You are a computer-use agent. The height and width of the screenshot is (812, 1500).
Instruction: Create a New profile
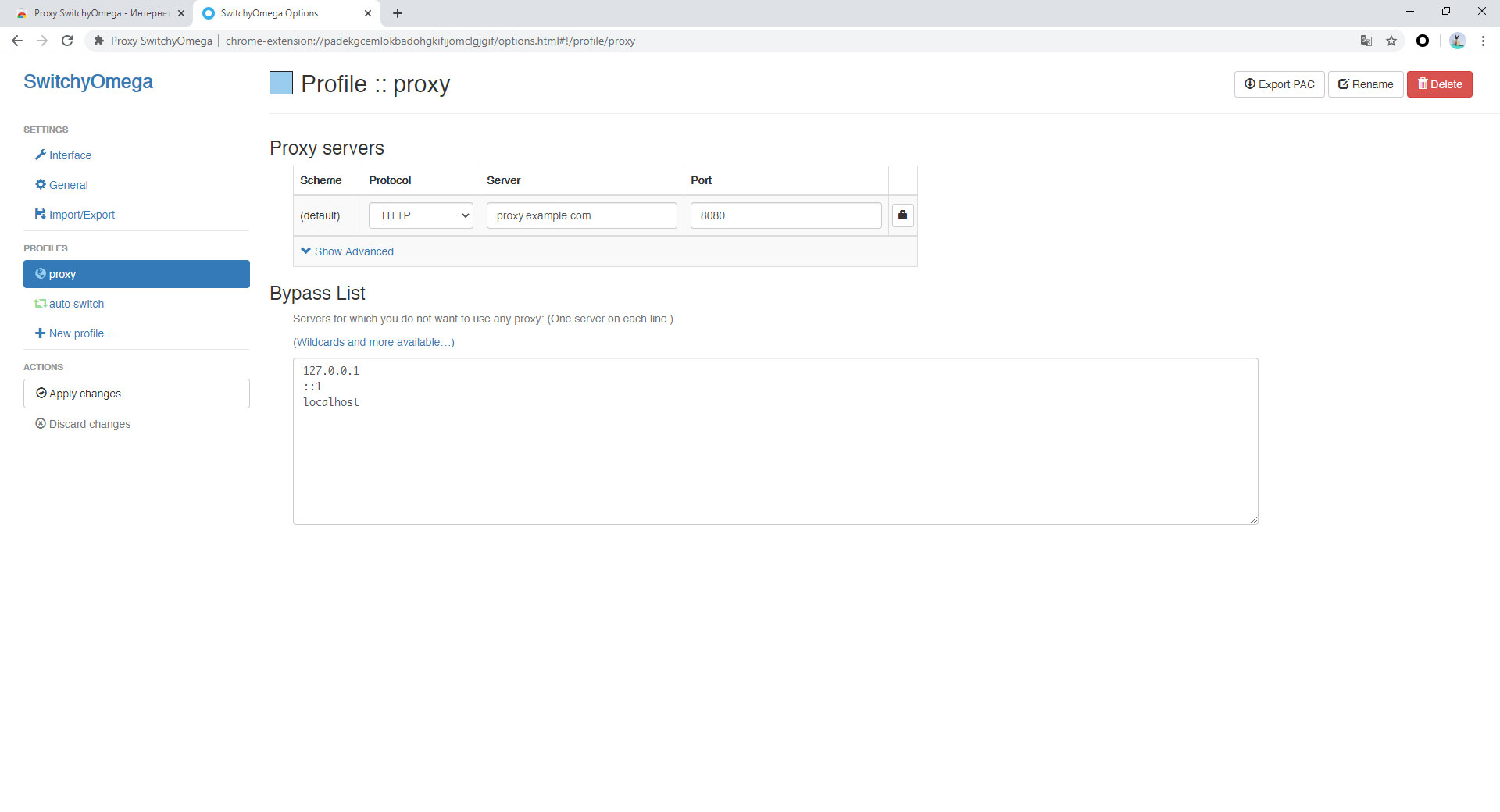tap(75, 333)
